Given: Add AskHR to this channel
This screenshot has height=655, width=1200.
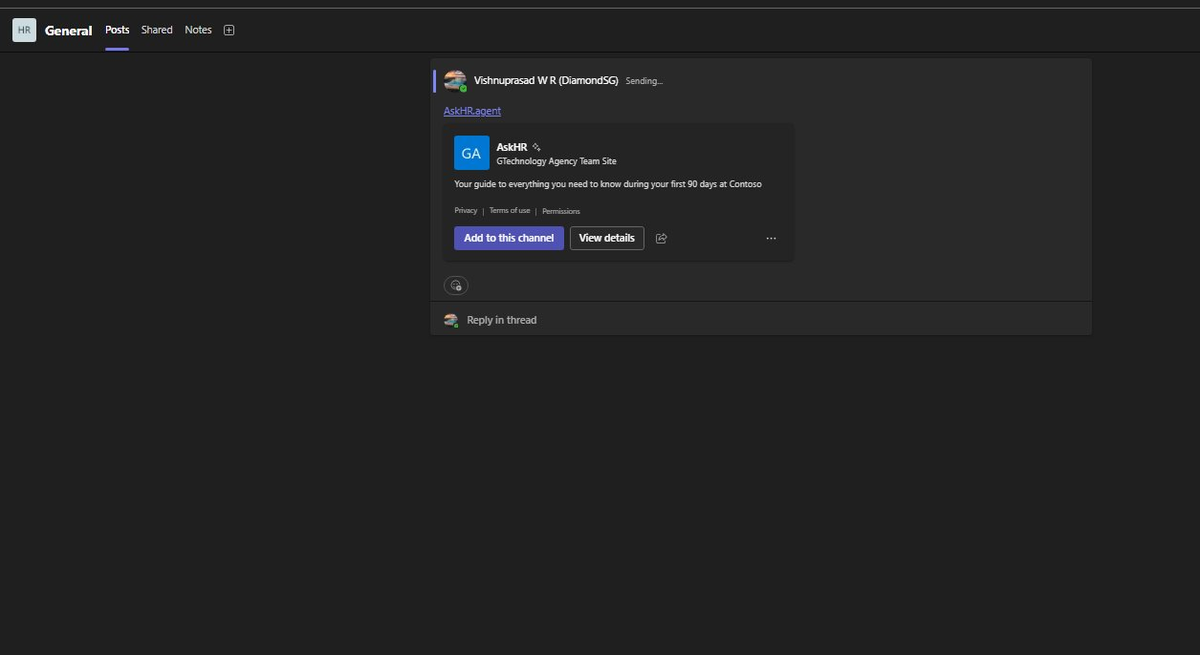Looking at the screenshot, I should coord(508,237).
